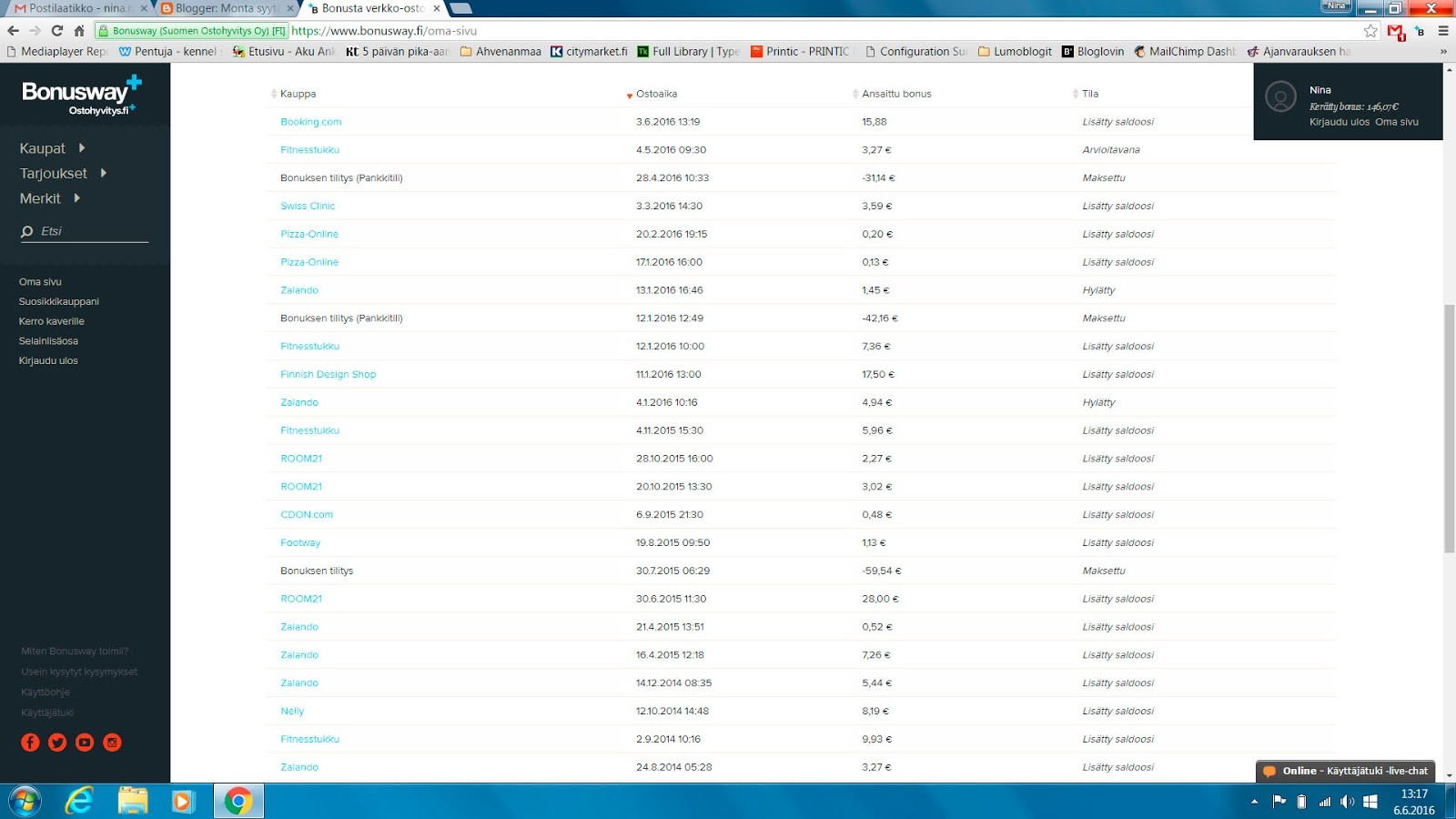Open the Käyttöohje footer link
Screen dimensions: 1456x819
click(x=45, y=693)
